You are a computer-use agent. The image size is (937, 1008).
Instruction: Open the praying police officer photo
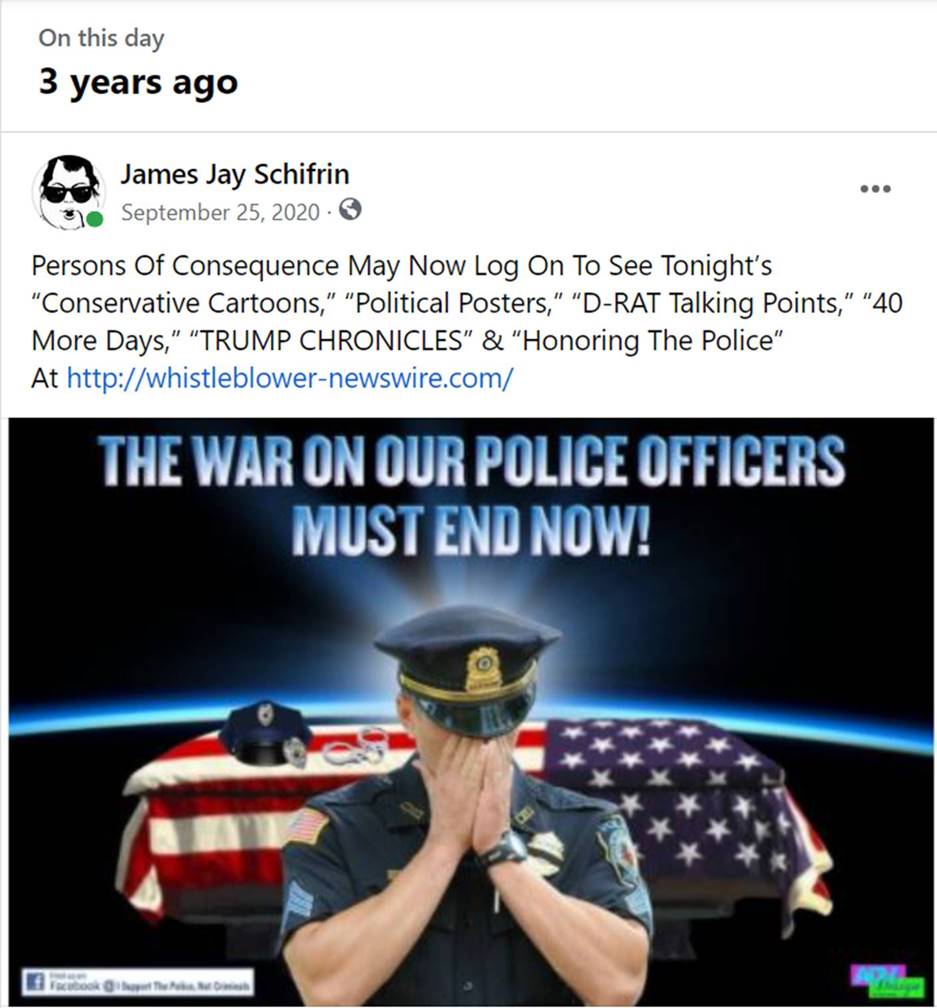coord(470,712)
